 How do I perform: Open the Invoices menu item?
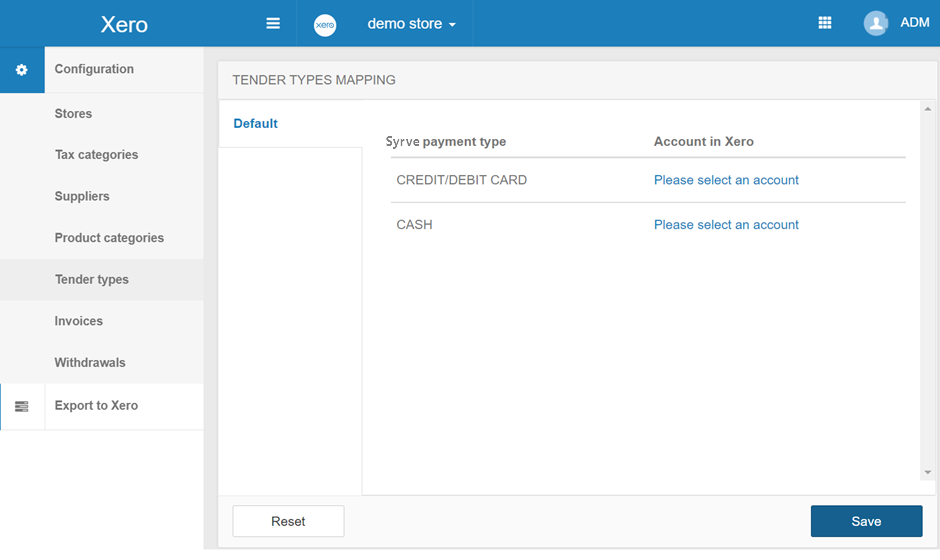[x=79, y=321]
